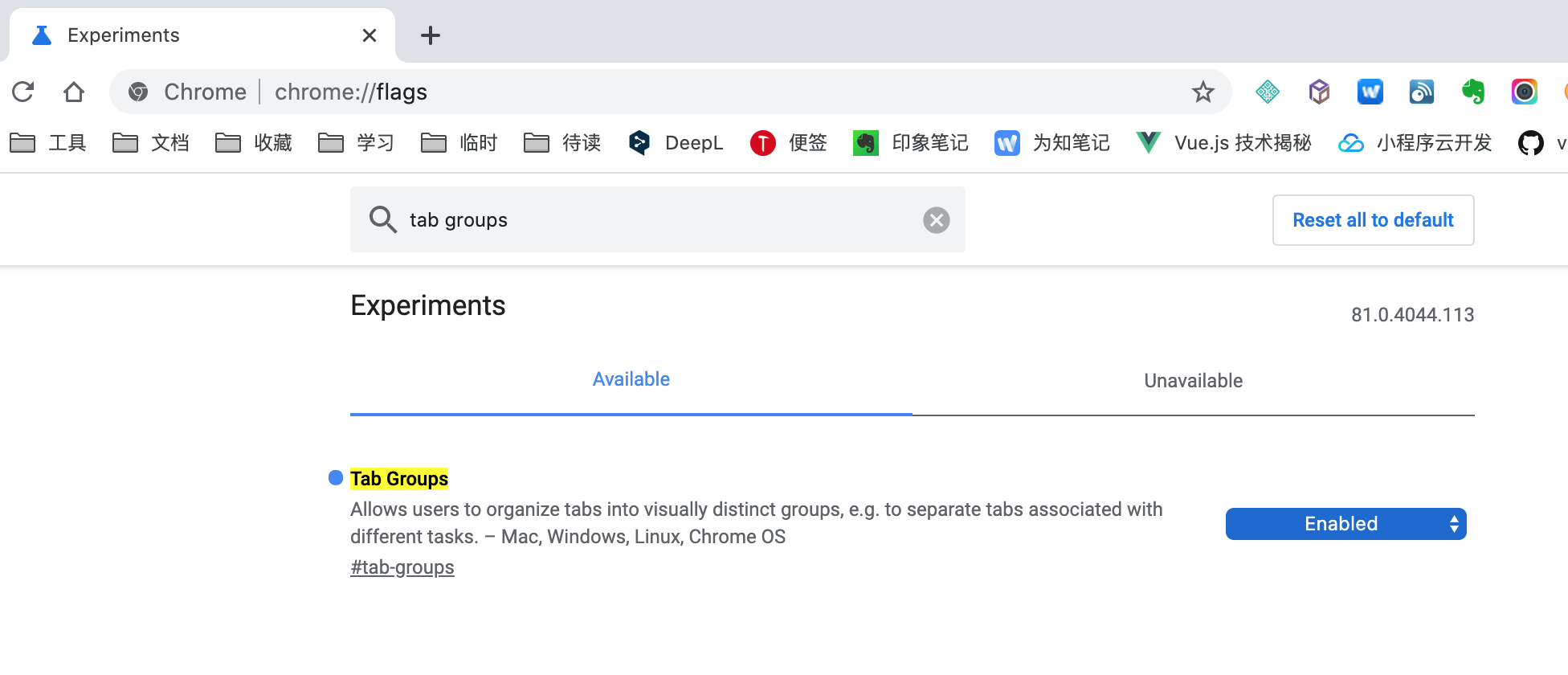Open the Evernote elephant extension icon

pos(1473,92)
